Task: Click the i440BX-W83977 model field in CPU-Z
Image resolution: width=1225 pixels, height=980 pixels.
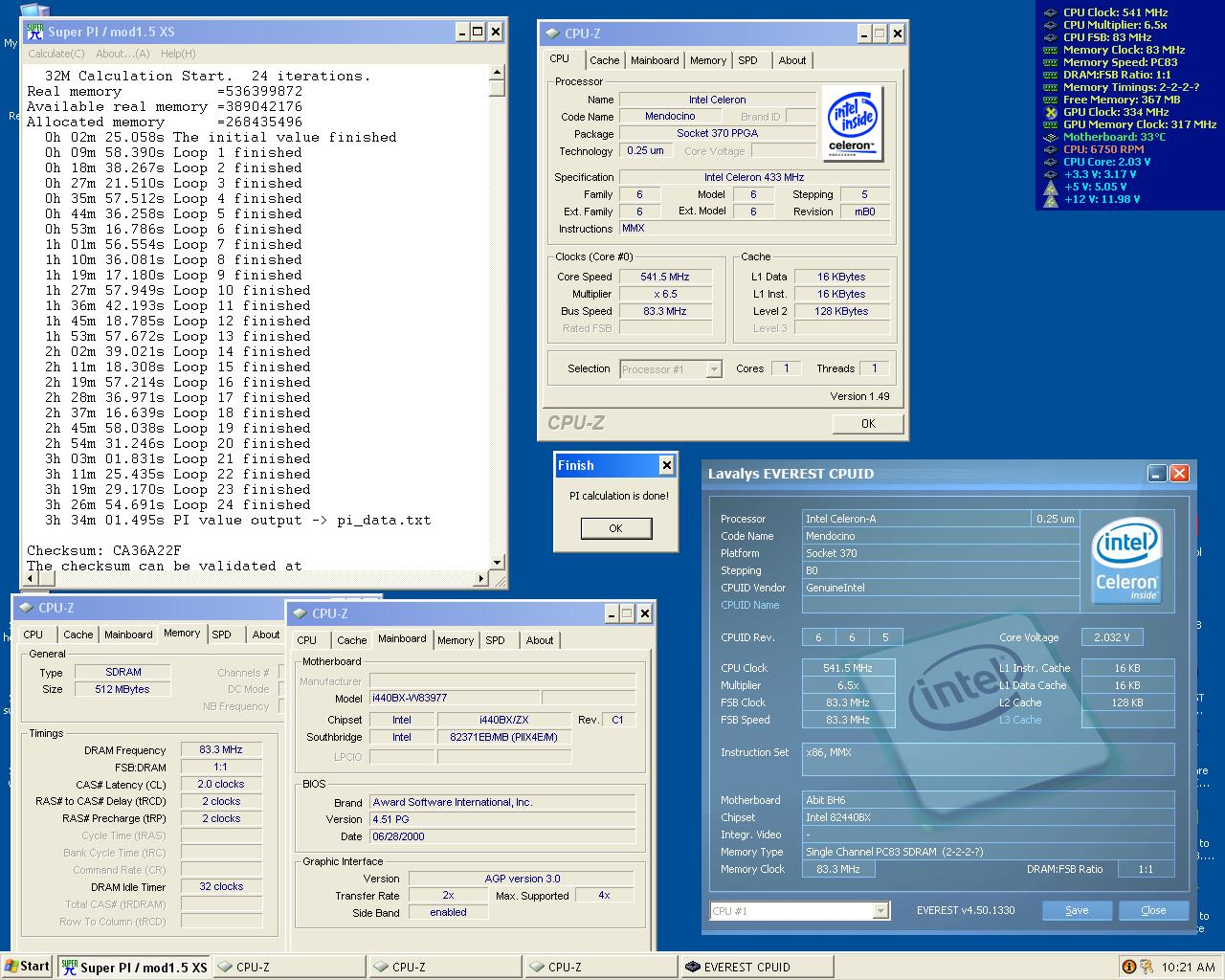Action: [455, 698]
